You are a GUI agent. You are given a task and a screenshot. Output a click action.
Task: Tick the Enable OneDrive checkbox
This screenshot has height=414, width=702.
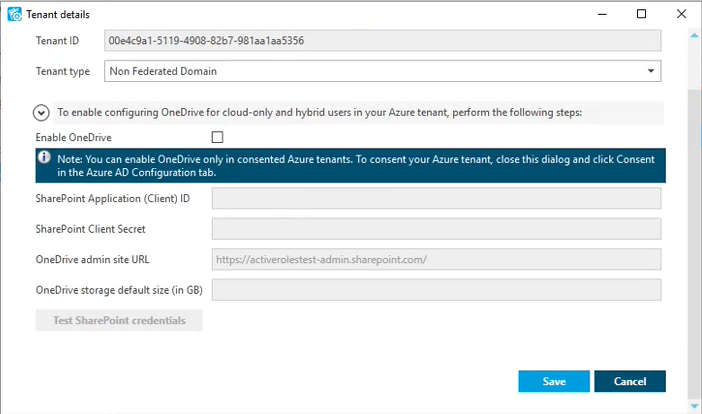click(217, 137)
